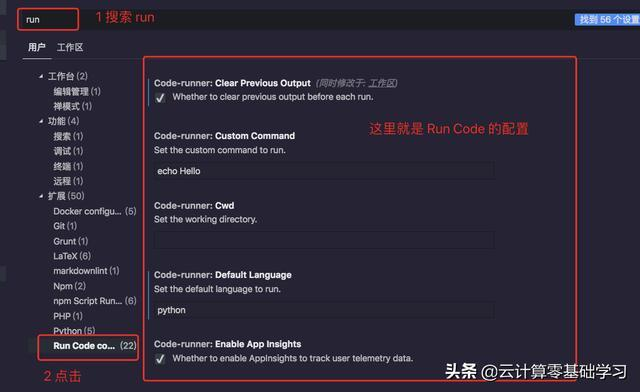
Task: Open 终端 (1) settings category
Action: (x=68, y=167)
